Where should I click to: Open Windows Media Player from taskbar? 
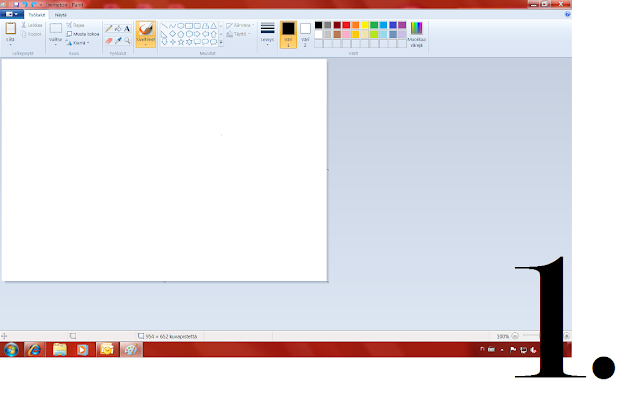[x=83, y=350]
